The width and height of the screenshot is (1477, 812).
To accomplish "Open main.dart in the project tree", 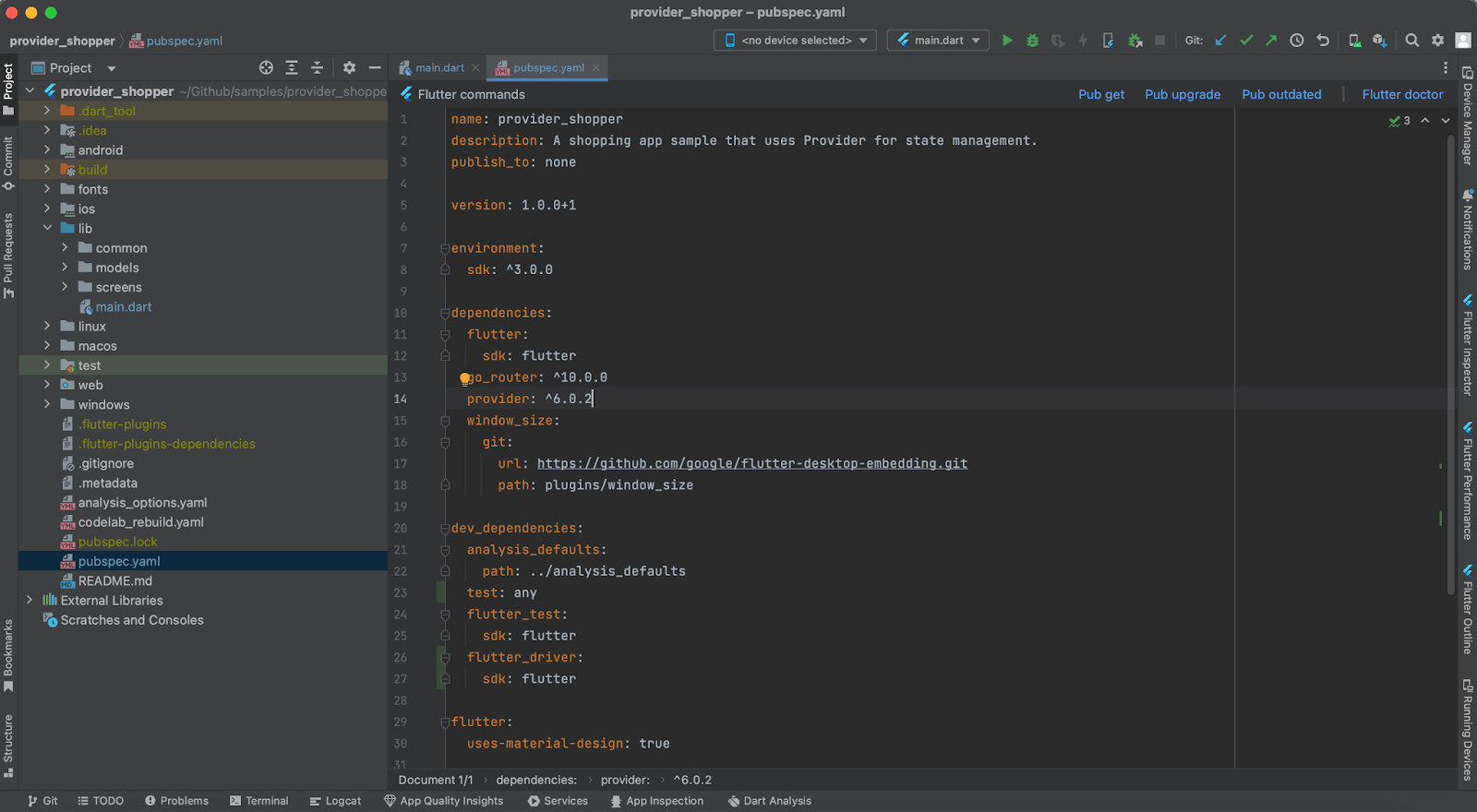I will [124, 306].
